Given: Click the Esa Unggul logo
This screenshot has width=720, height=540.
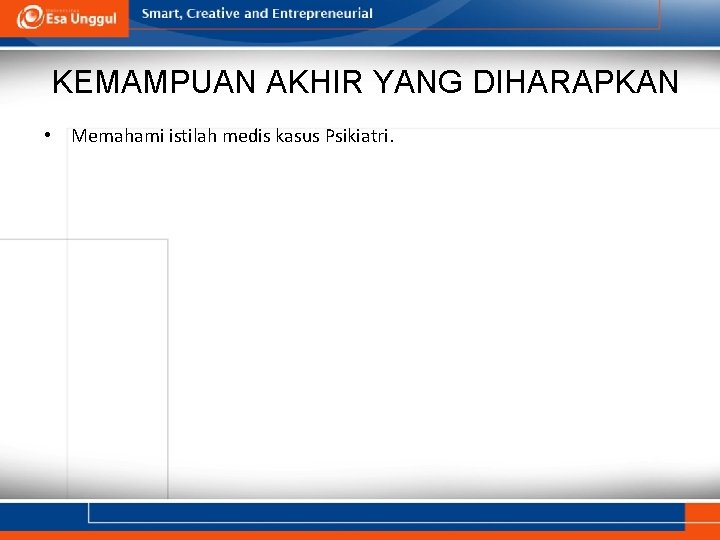Looking at the screenshot, I should point(67,17).
